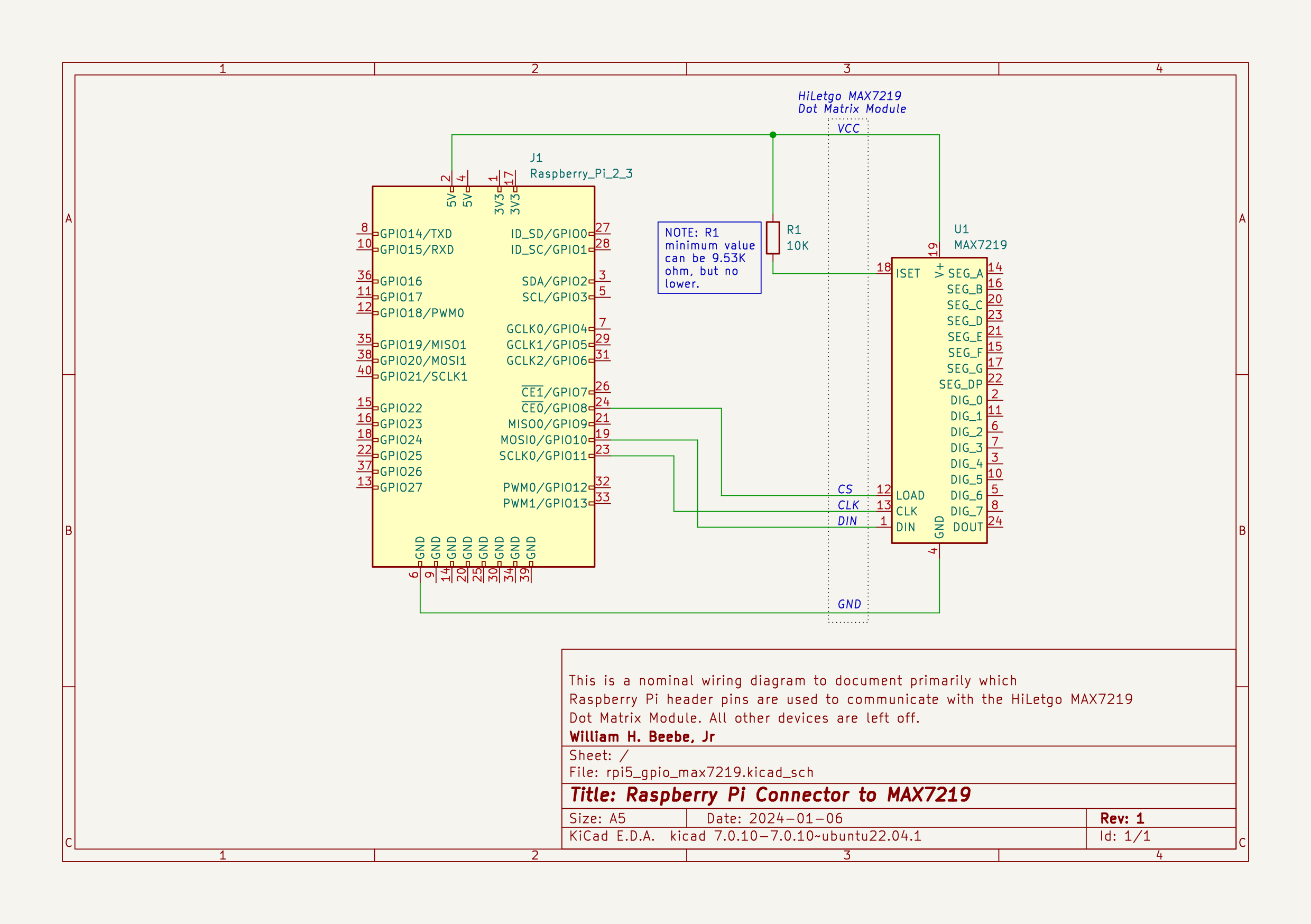This screenshot has width=1311, height=924.
Task: Click the SCLK0/GPIO11 pin label
Action: pyautogui.click(x=543, y=456)
